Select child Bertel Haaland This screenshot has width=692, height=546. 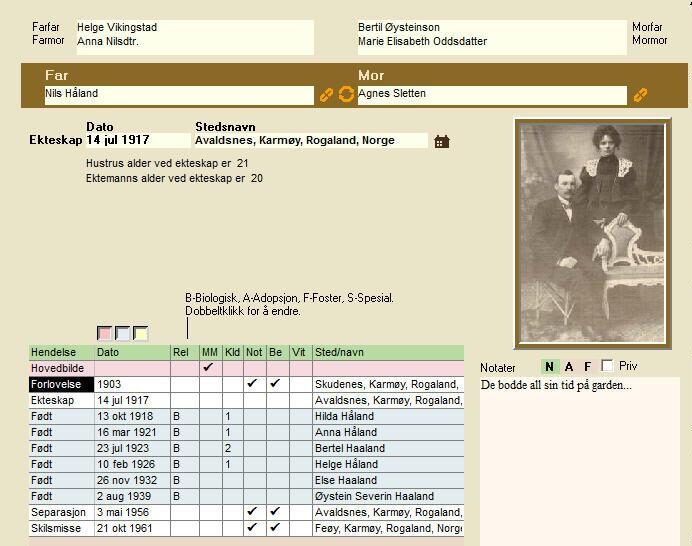coord(350,448)
